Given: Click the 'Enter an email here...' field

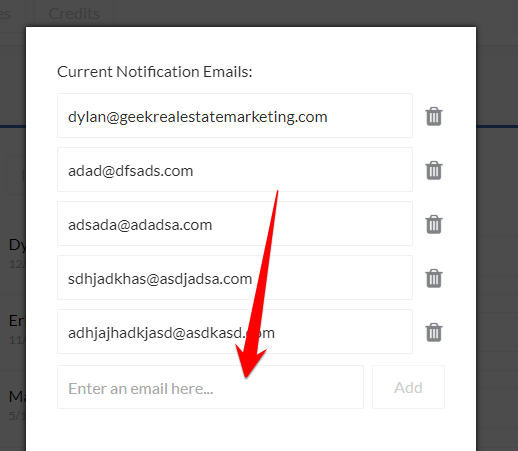Looking at the screenshot, I should tap(210, 387).
